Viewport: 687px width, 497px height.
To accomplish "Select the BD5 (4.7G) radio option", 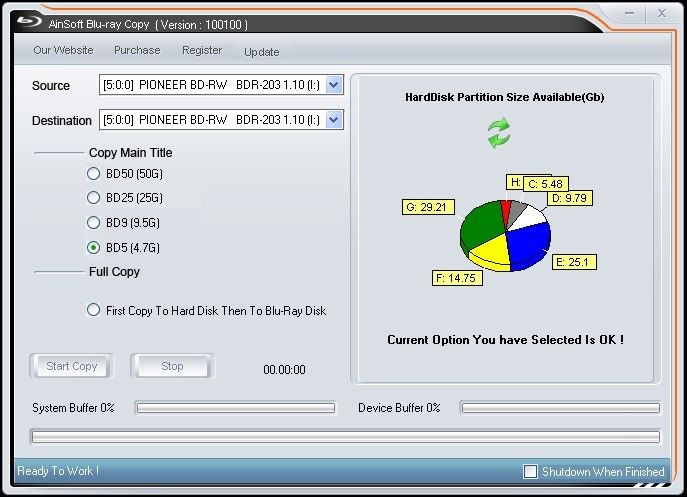I will [93, 248].
